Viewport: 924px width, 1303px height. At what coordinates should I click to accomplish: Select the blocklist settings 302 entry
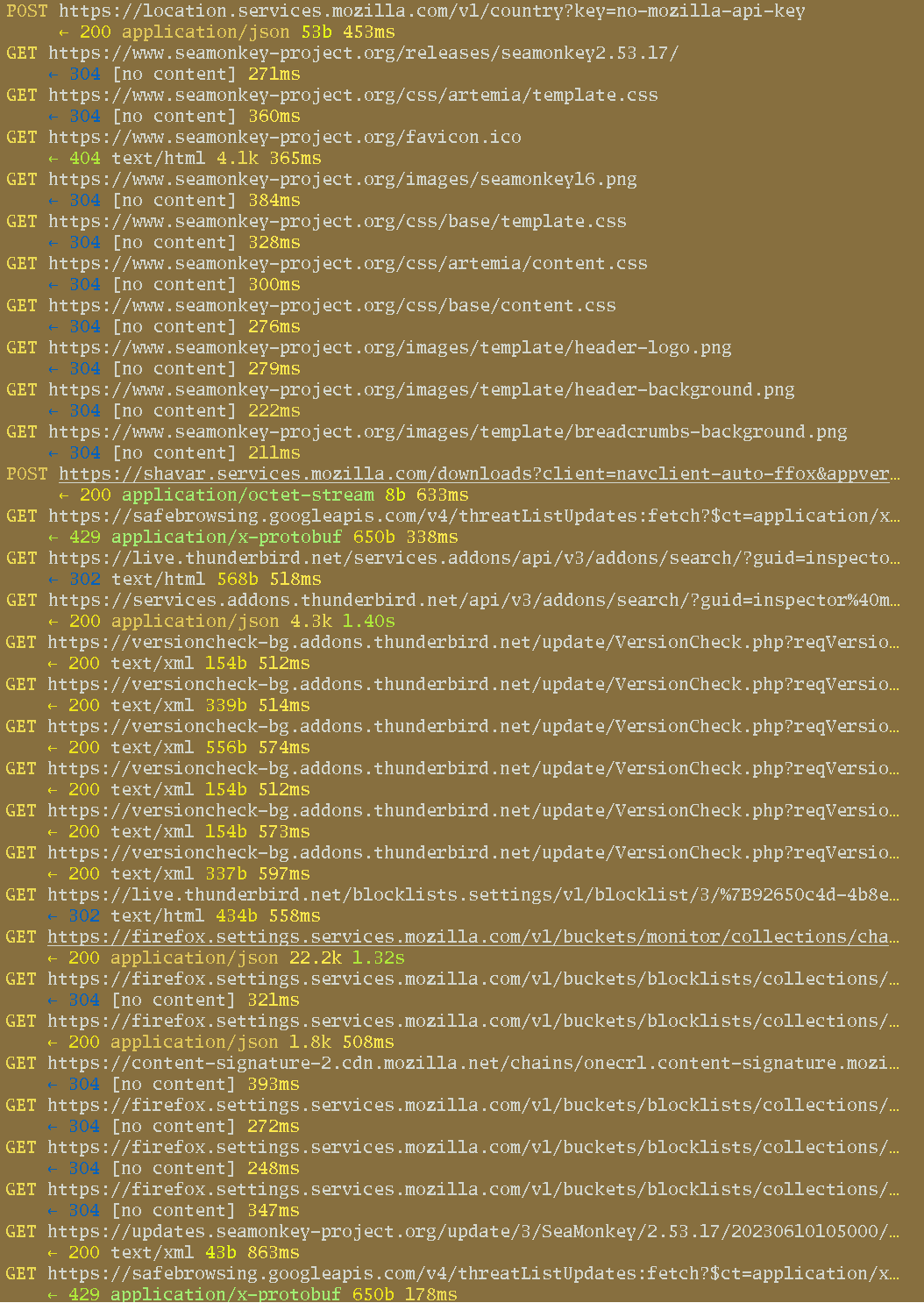[x=465, y=894]
